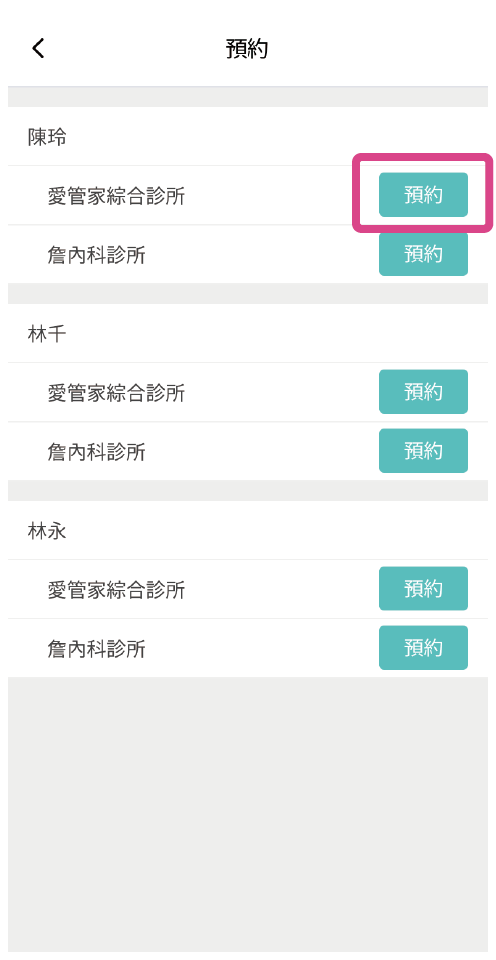Book 愛管家綜合診所 for 陳玲 with 預約 button
The width and height of the screenshot is (496, 960).
pos(423,195)
